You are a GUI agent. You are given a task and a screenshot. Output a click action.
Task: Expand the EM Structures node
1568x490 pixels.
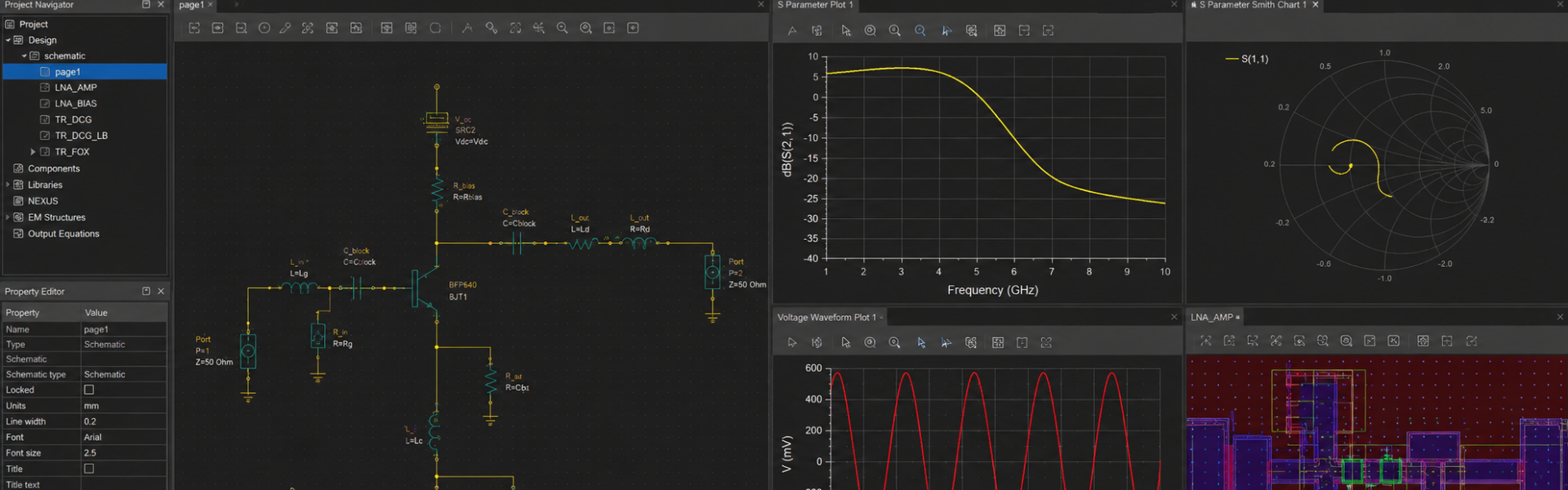click(x=7, y=217)
